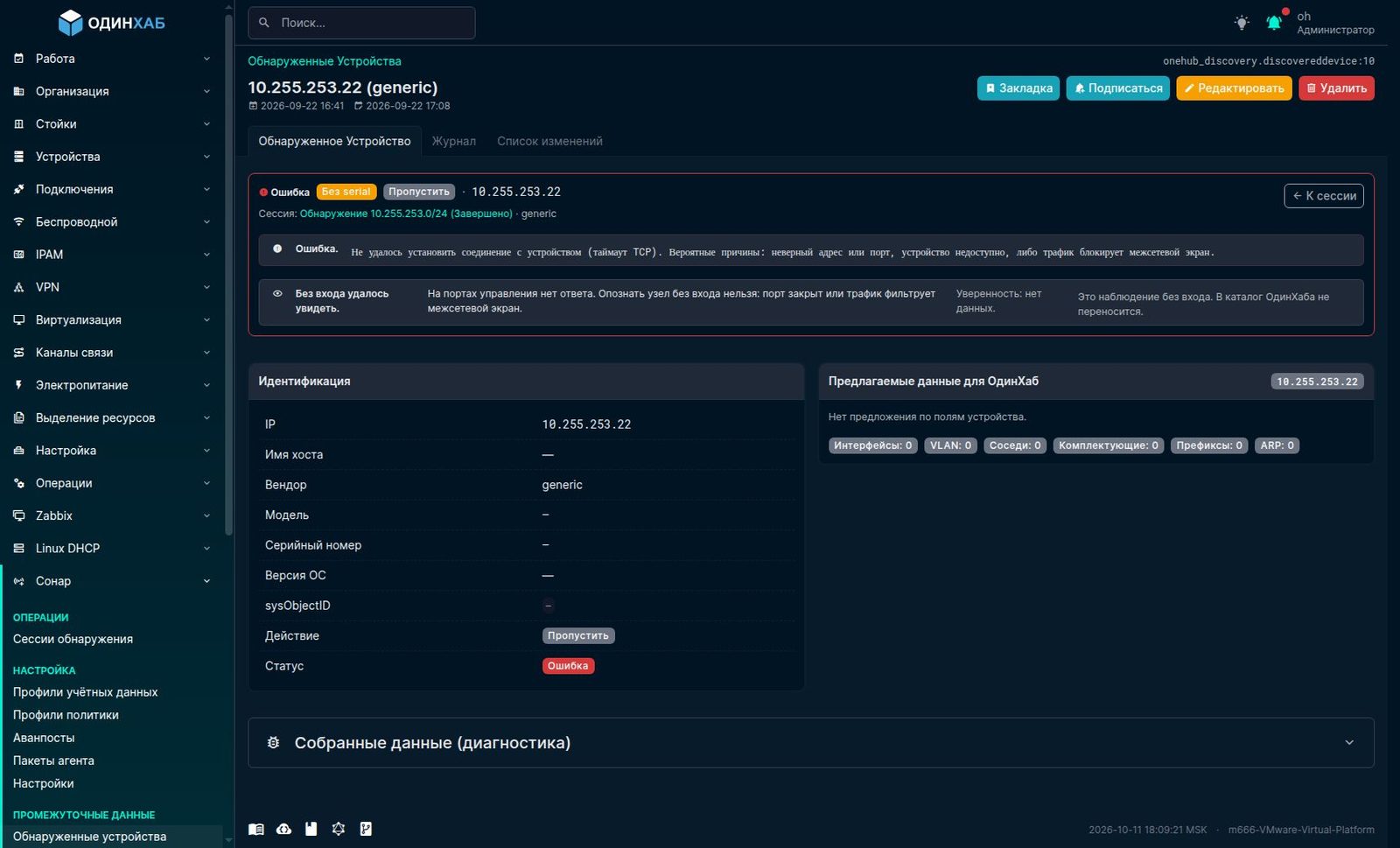The height and width of the screenshot is (848, 1400).
Task: Select the Обнаруженное Устройство tab
Action: click(x=334, y=141)
